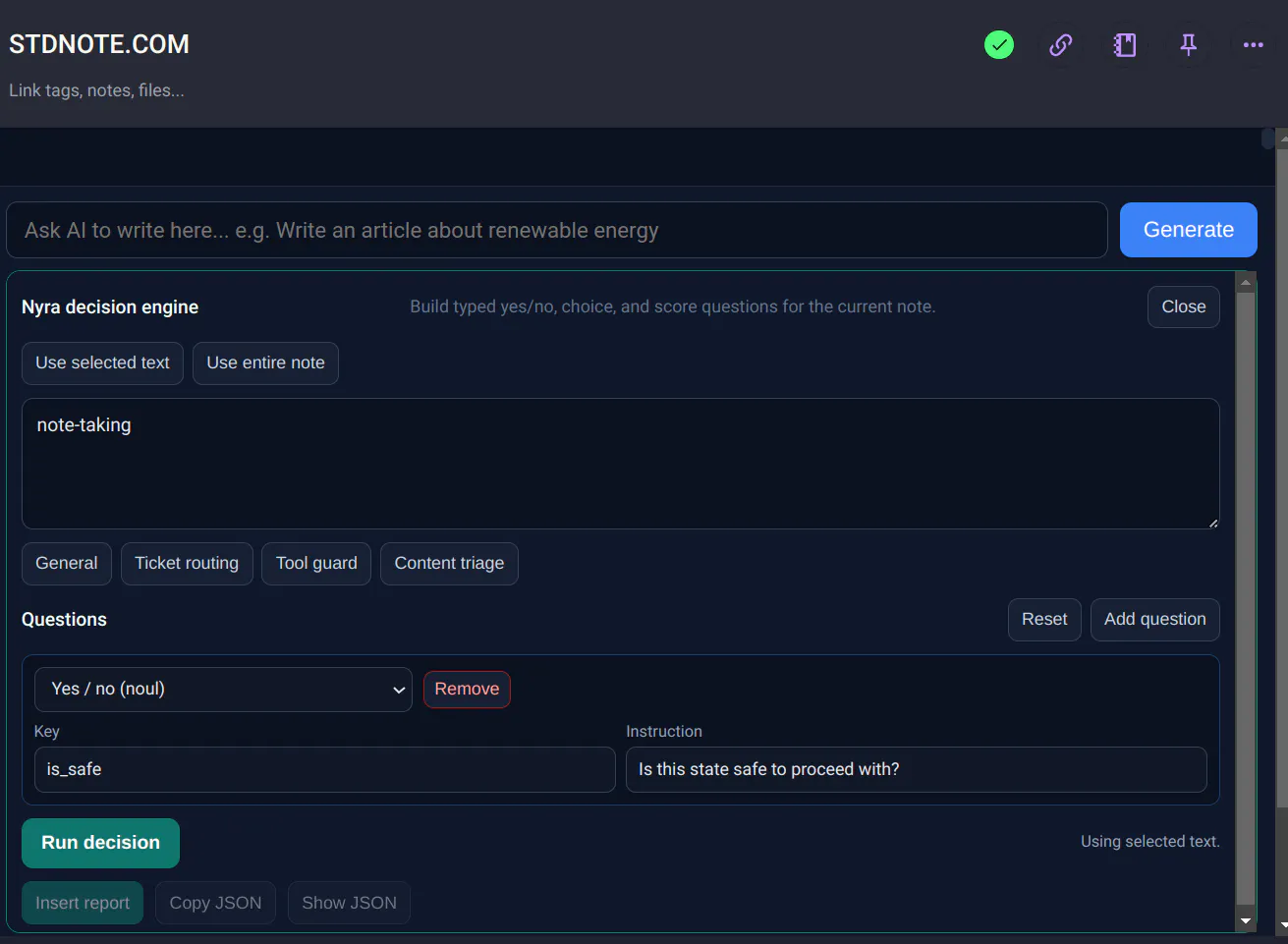Open the question type dropdown
The image size is (1288, 944).
(223, 690)
